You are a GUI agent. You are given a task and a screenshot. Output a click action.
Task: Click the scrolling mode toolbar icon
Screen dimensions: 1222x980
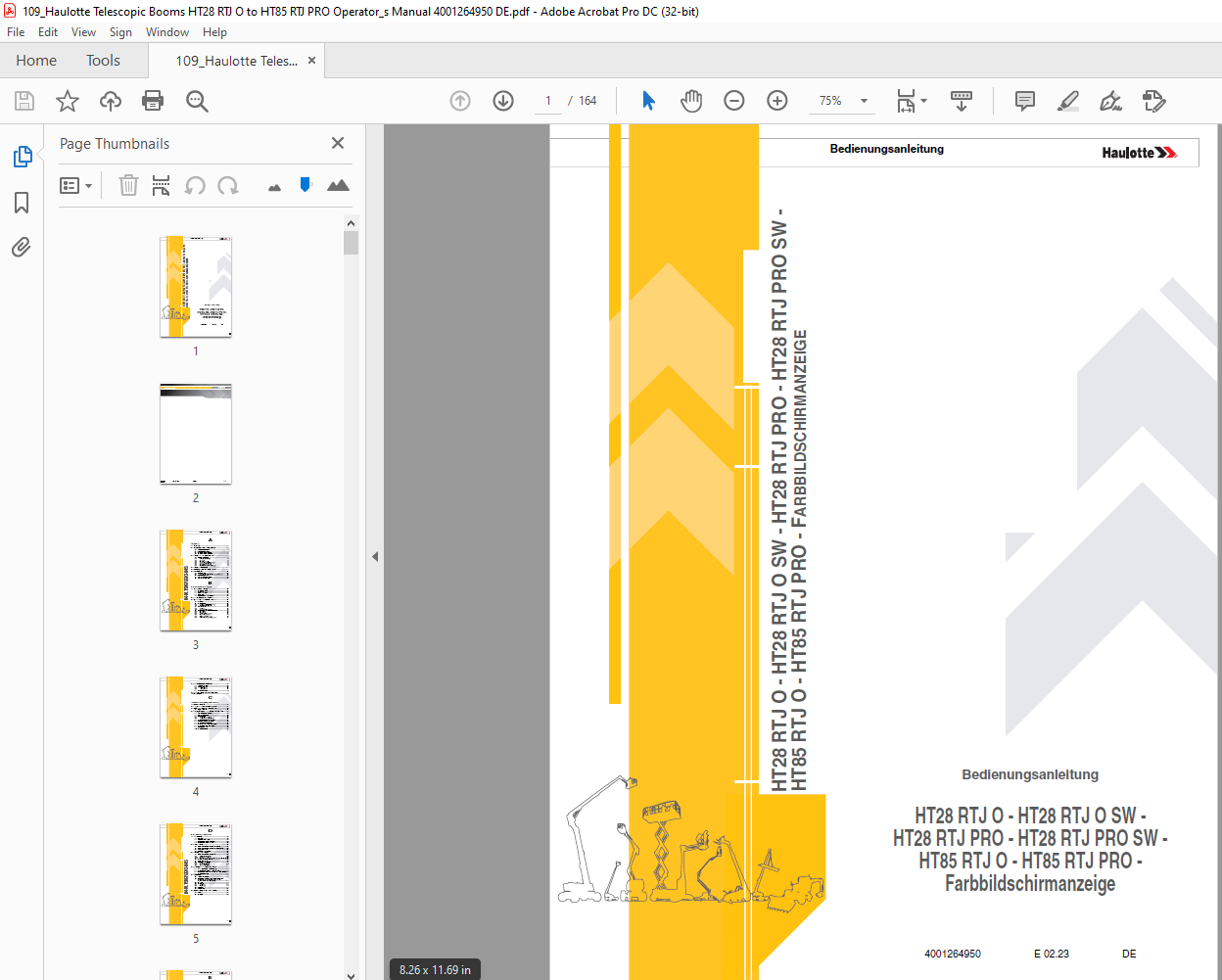pyautogui.click(x=962, y=101)
